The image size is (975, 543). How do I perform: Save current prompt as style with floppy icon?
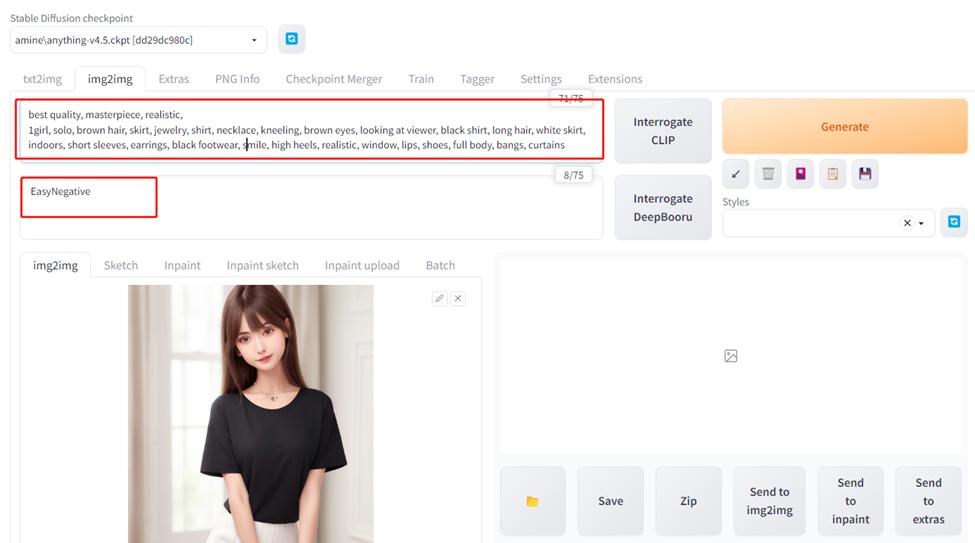[x=865, y=174]
